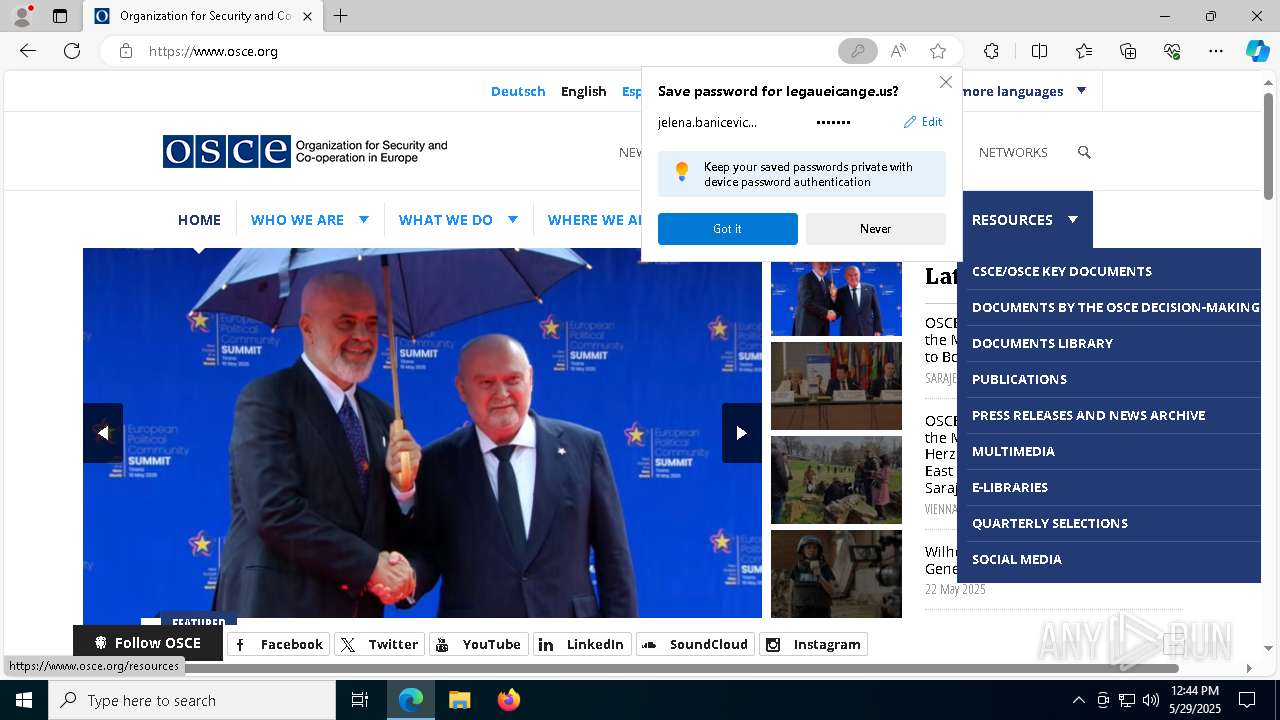Open OSCE LinkedIn page
Viewport: 1280px width, 720px height.
pyautogui.click(x=582, y=645)
